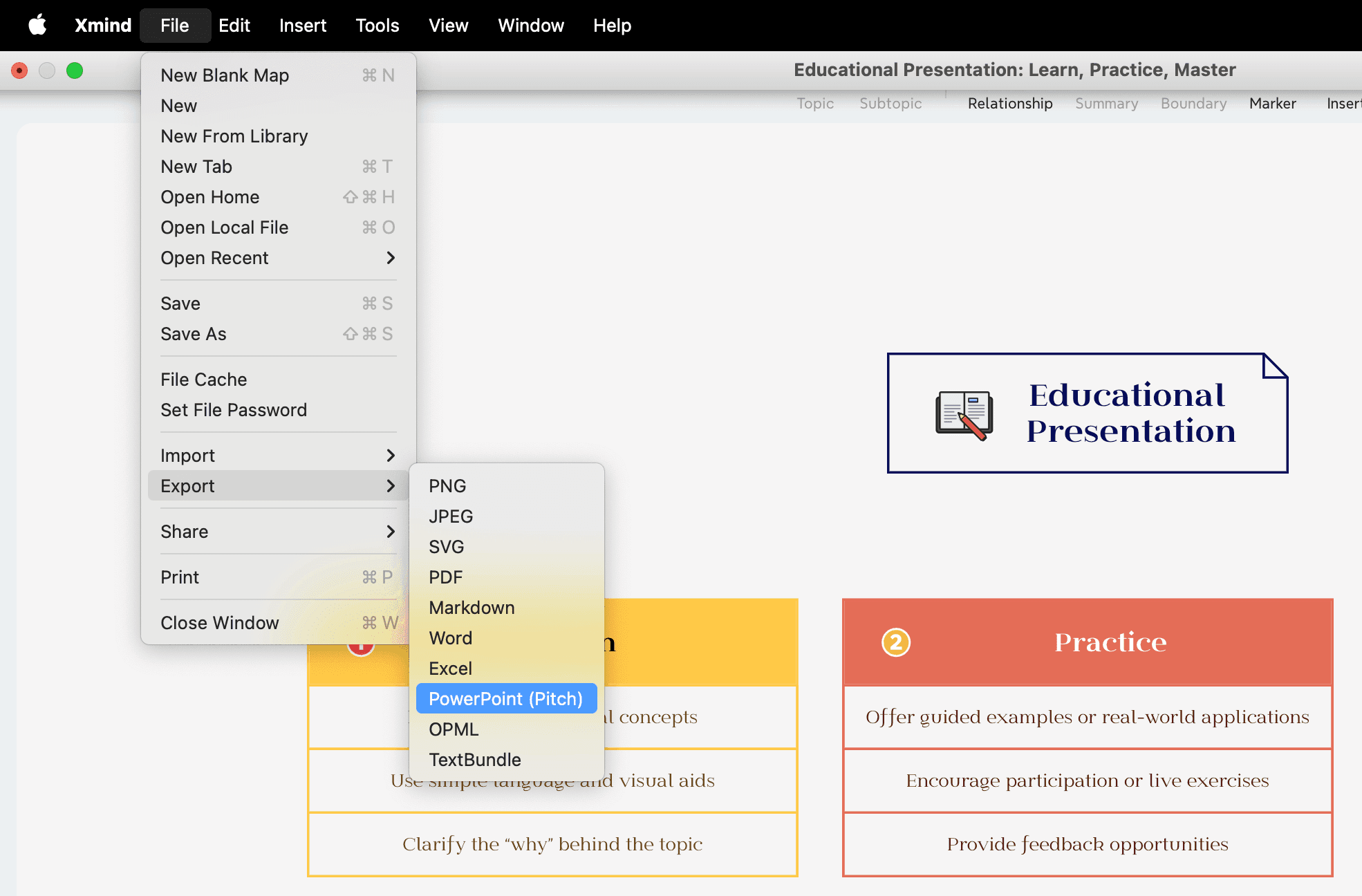
Task: Expand the Share submenu
Action: click(278, 532)
